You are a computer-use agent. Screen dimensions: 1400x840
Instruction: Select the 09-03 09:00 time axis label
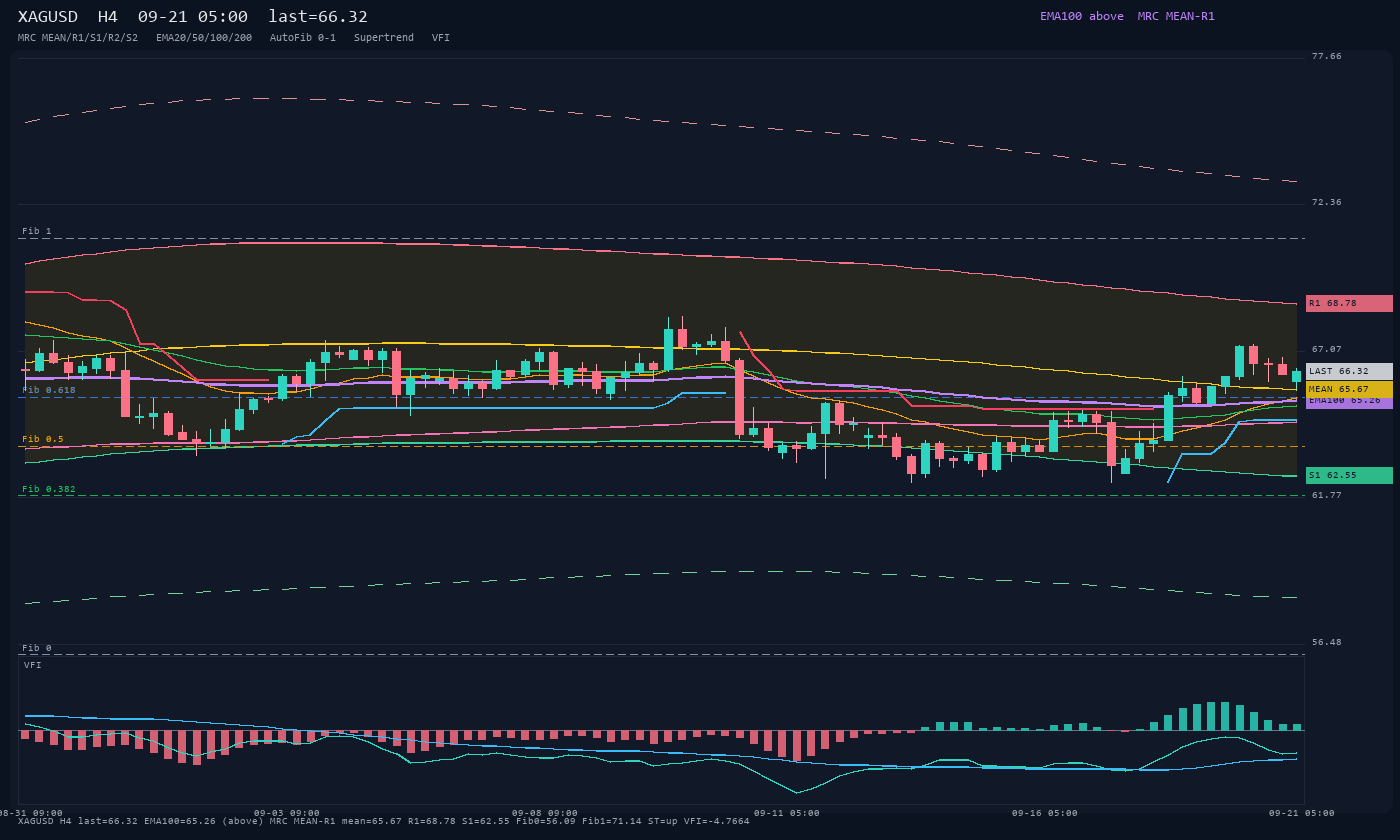(x=287, y=813)
